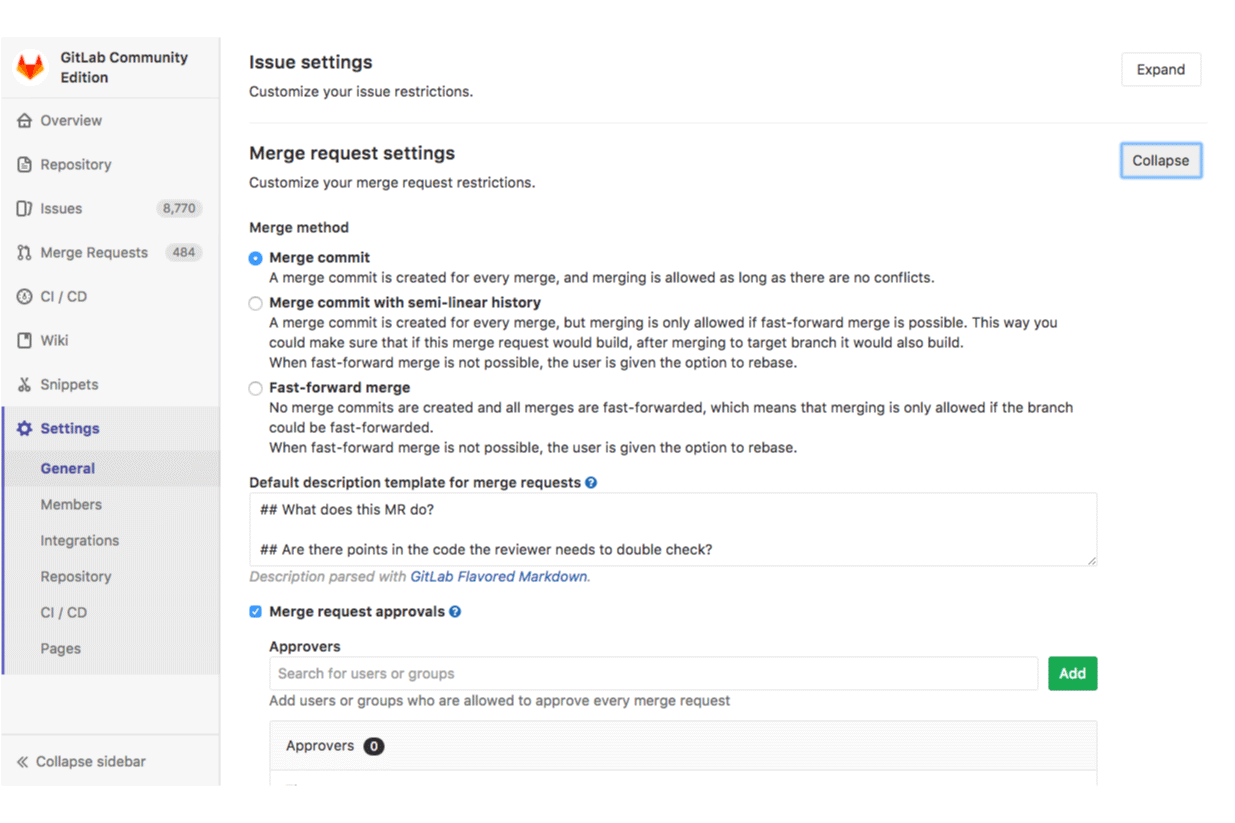The image size is (1235, 823).
Task: Select the Merge commit radio button
Action: click(255, 257)
